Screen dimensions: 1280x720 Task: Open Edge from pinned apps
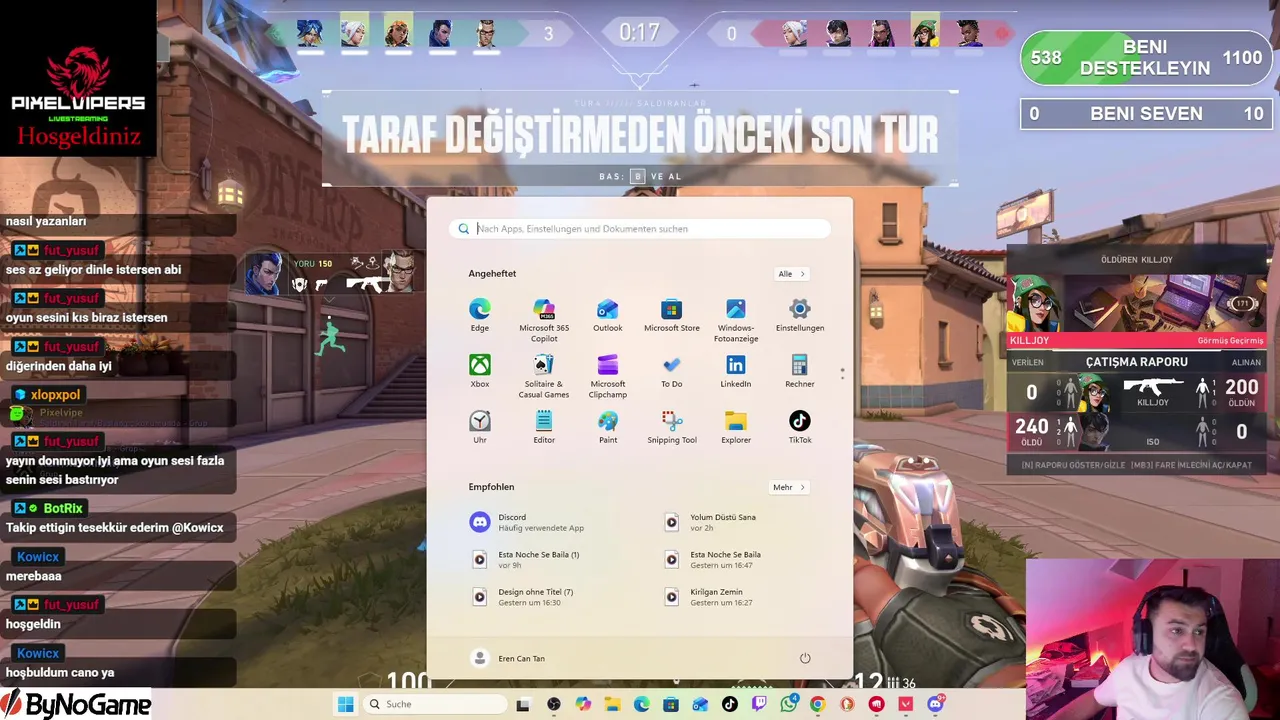coord(480,315)
